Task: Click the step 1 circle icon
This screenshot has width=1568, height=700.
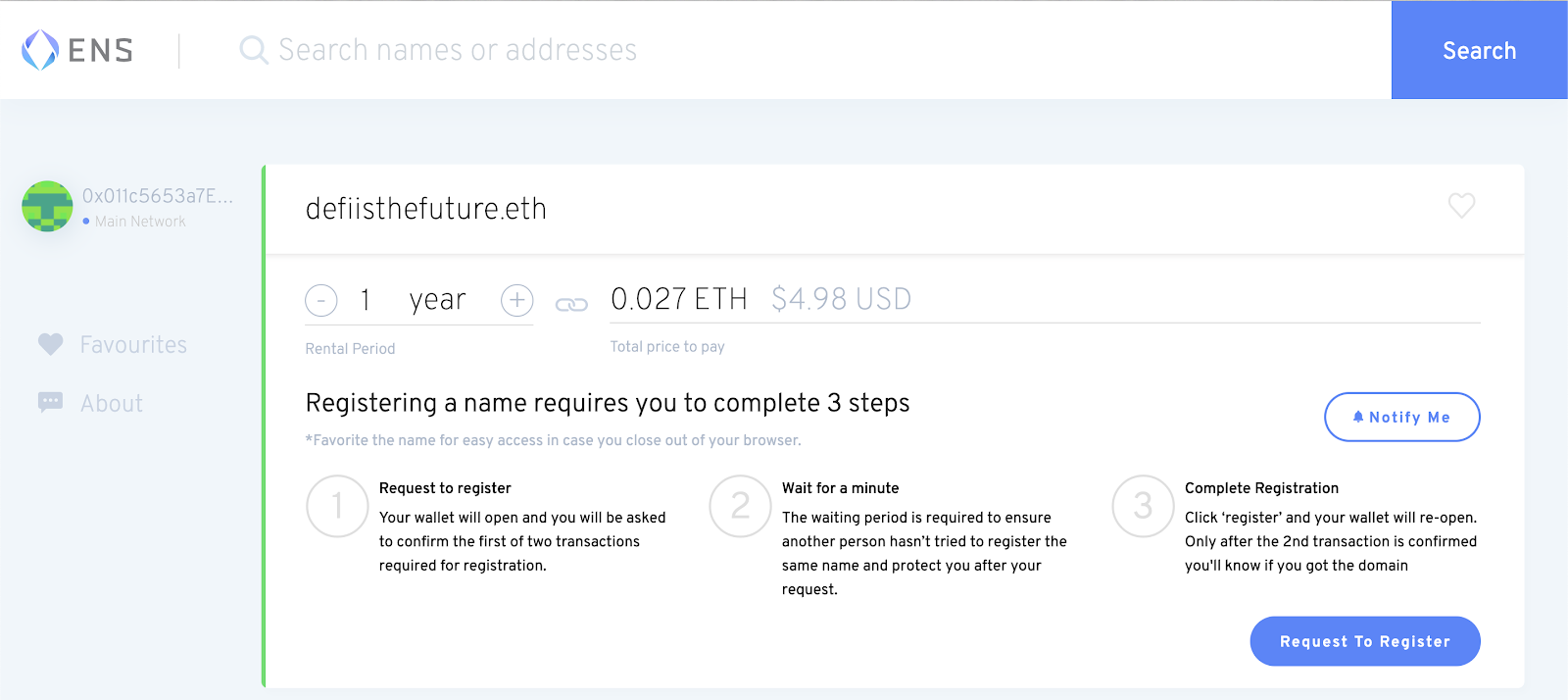Action: coord(337,506)
